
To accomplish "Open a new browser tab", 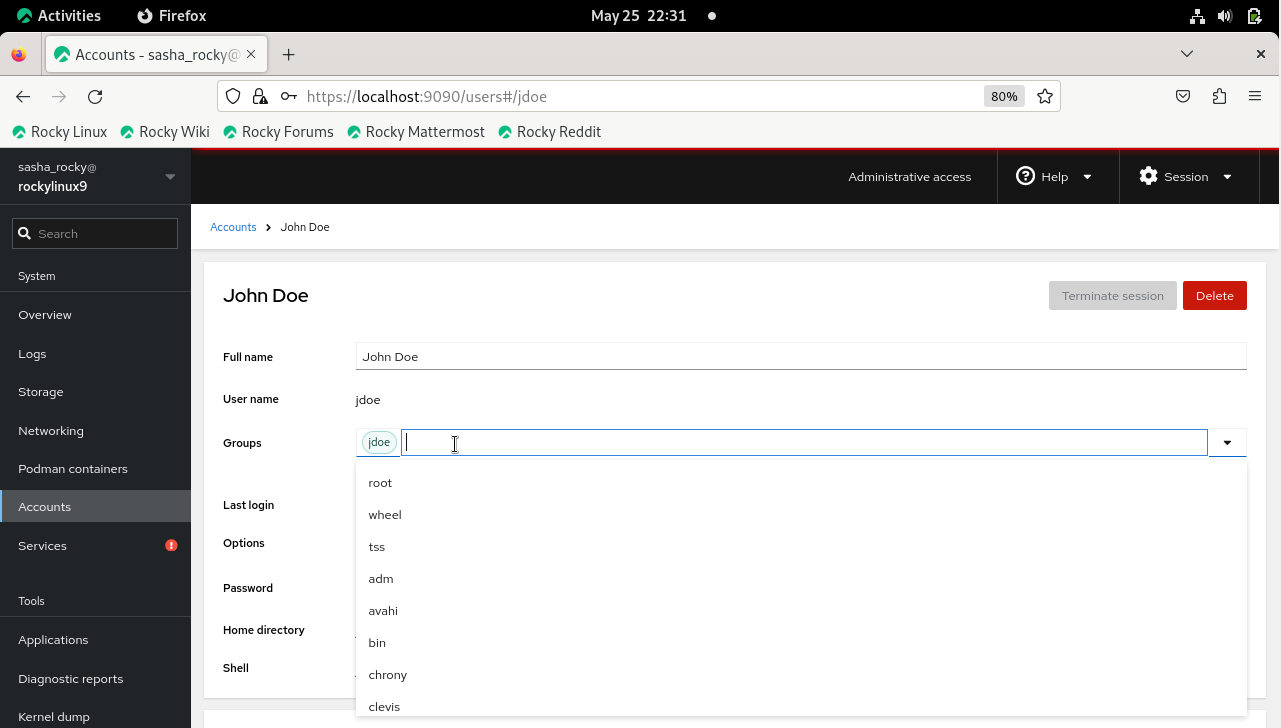I will click(x=288, y=55).
